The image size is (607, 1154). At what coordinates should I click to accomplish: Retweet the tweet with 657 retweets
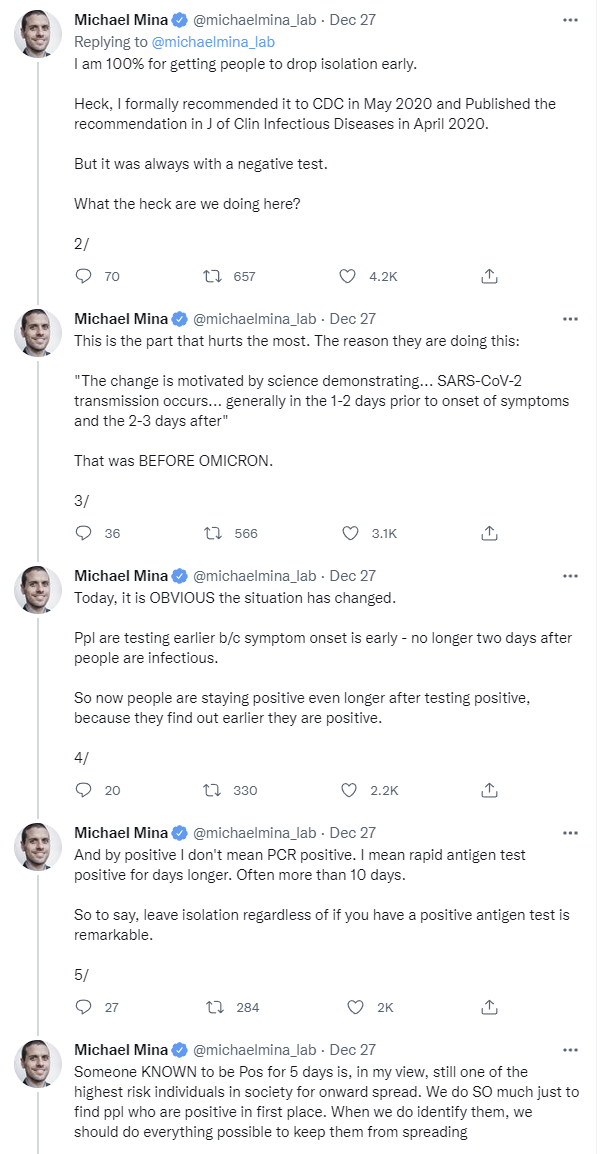point(212,276)
